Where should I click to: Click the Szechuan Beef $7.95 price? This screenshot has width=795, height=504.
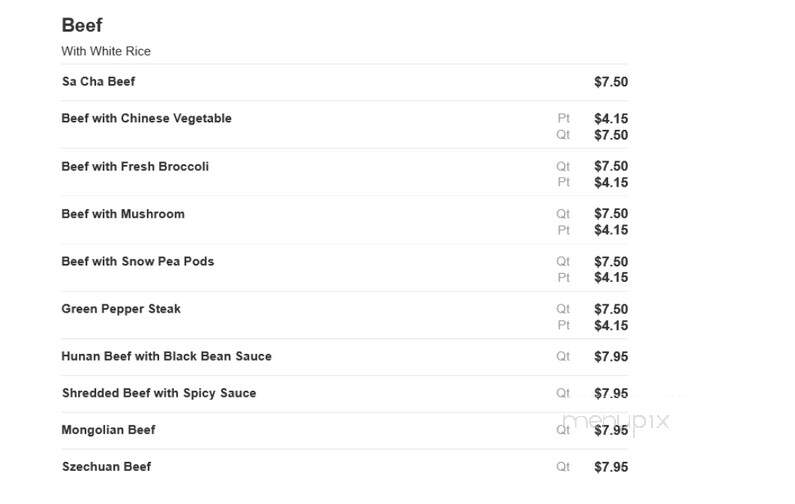point(611,467)
